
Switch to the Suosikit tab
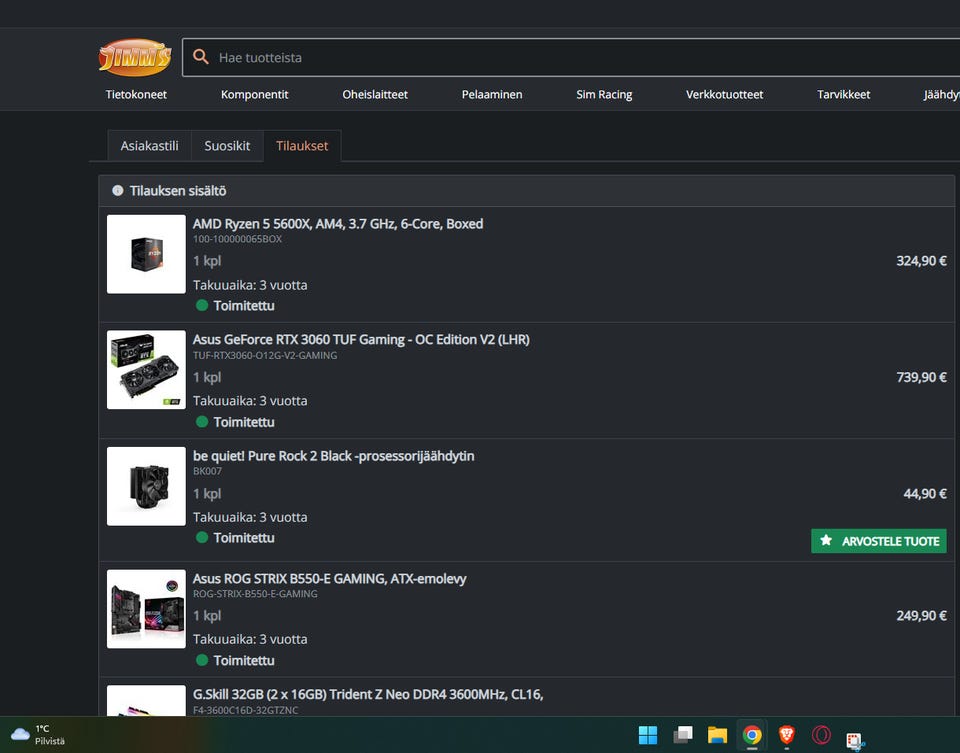227,146
